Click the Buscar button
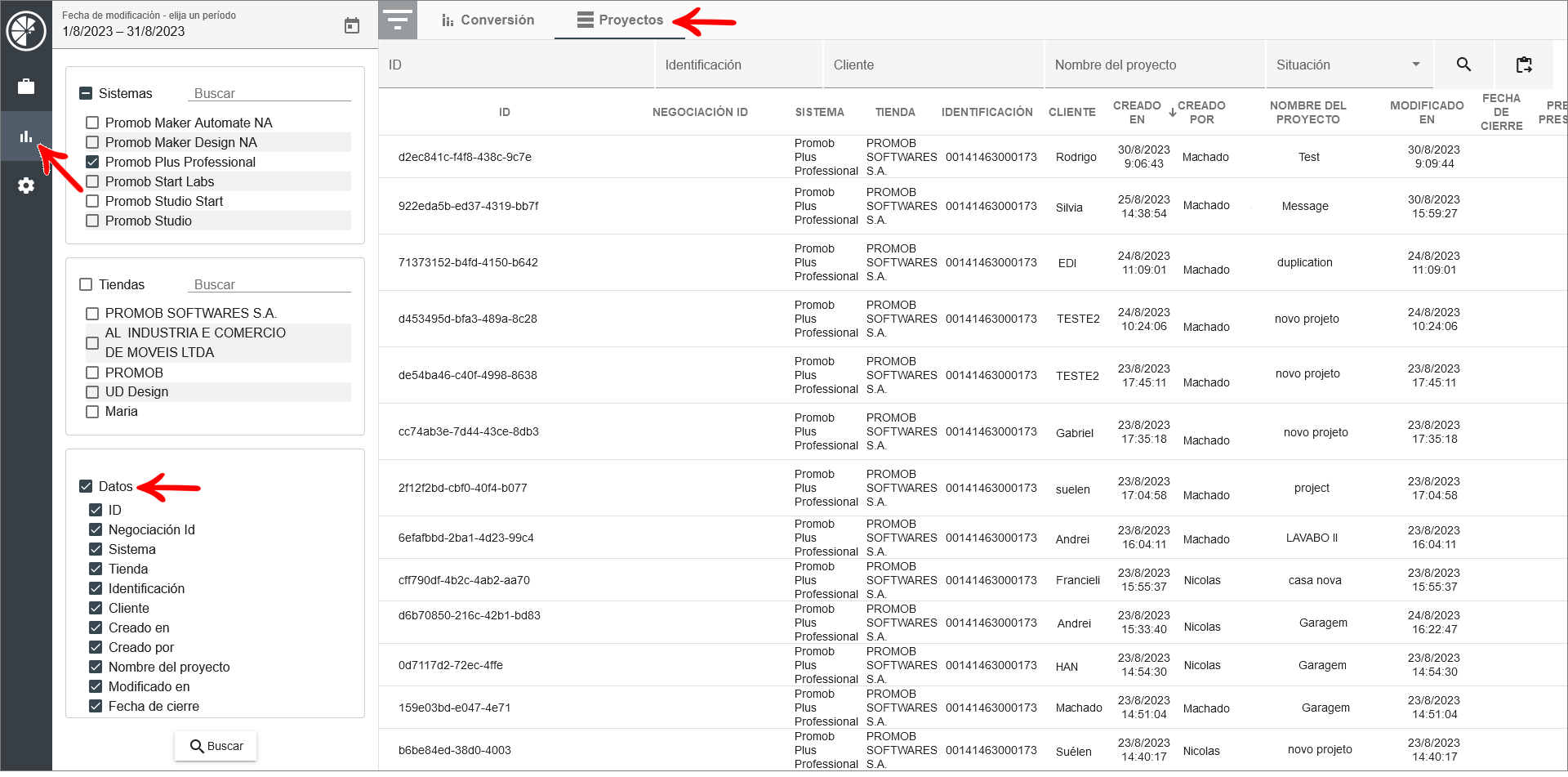1568x777 pixels. [216, 746]
